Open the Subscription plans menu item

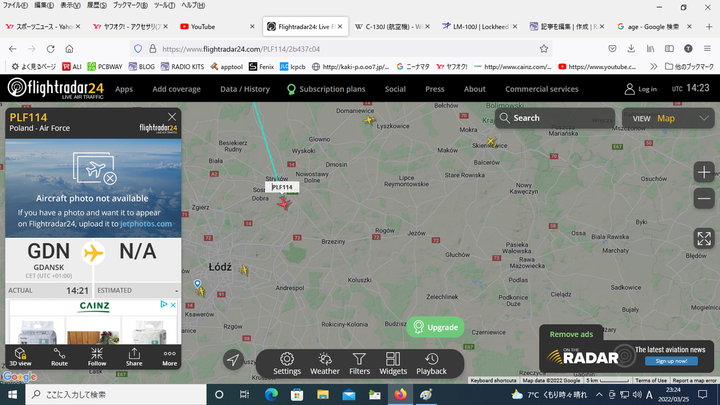[325, 89]
